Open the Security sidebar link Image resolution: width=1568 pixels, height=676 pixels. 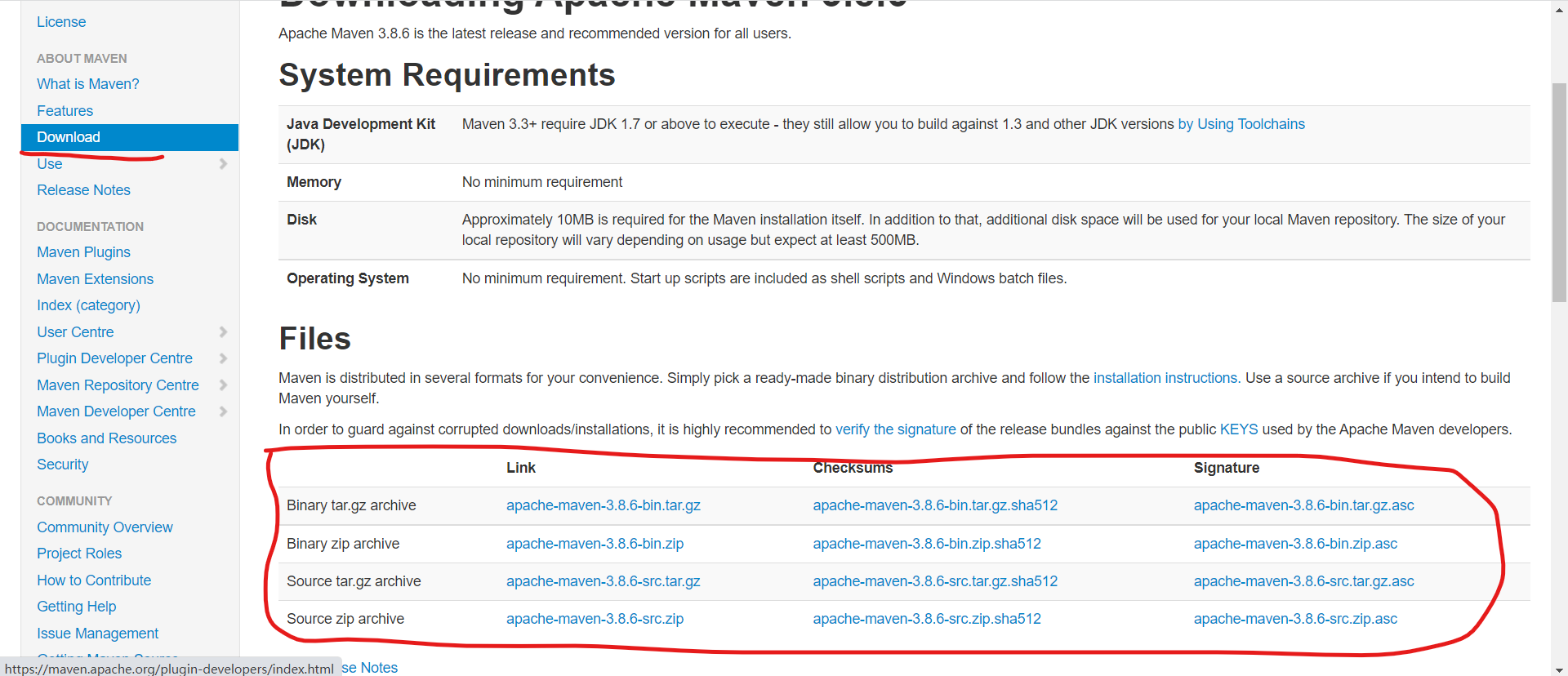(x=62, y=465)
